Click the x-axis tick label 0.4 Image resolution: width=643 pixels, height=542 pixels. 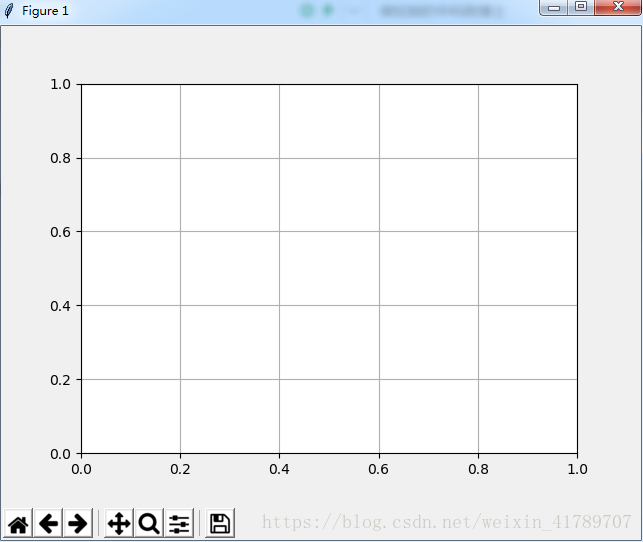coord(279,469)
